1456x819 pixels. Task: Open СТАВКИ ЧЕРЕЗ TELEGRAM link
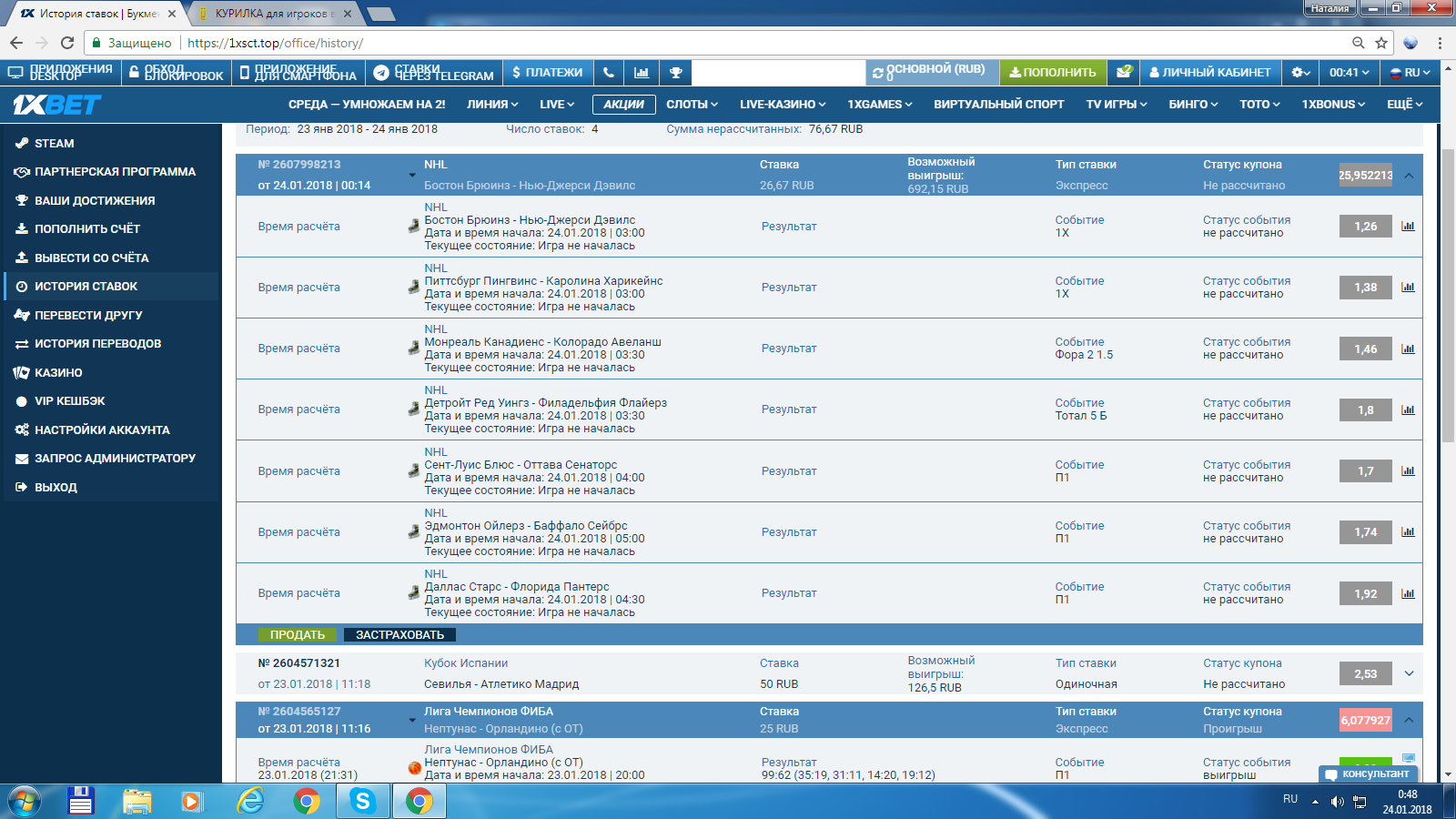click(434, 73)
